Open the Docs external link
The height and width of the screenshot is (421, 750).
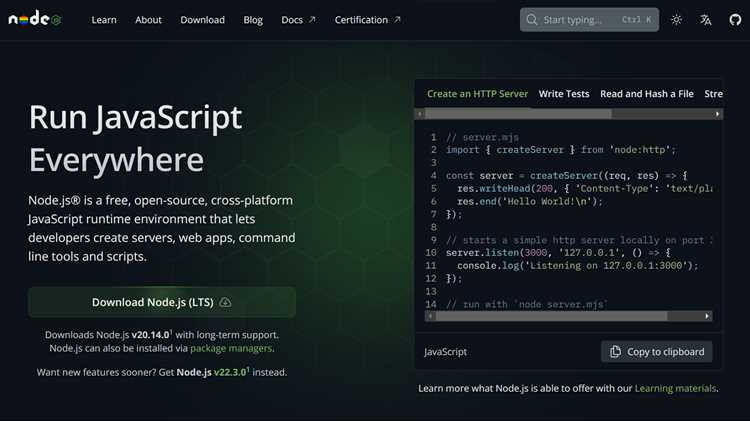(298, 20)
